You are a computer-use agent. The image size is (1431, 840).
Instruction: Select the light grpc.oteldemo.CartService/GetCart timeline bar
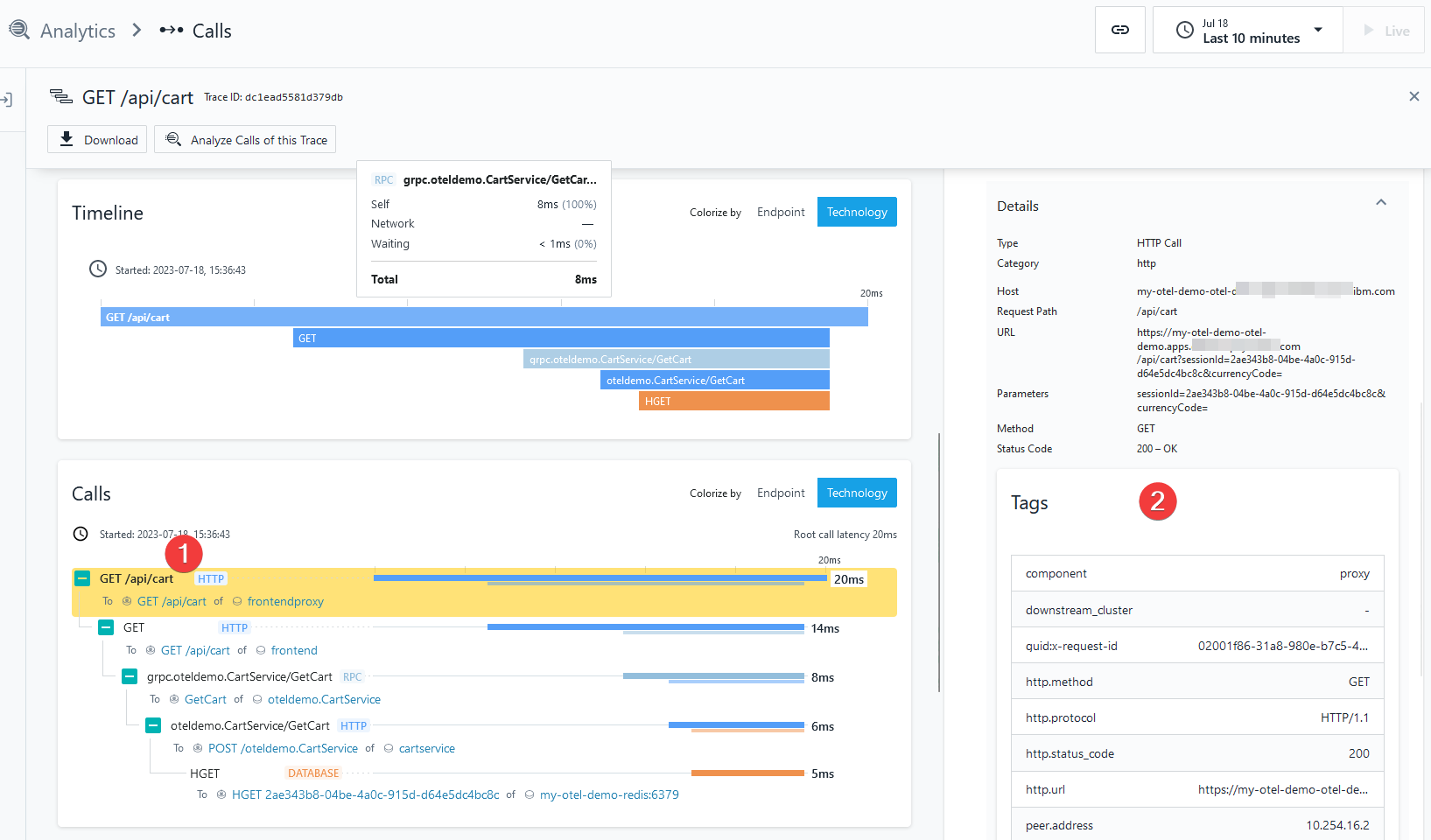click(677, 359)
